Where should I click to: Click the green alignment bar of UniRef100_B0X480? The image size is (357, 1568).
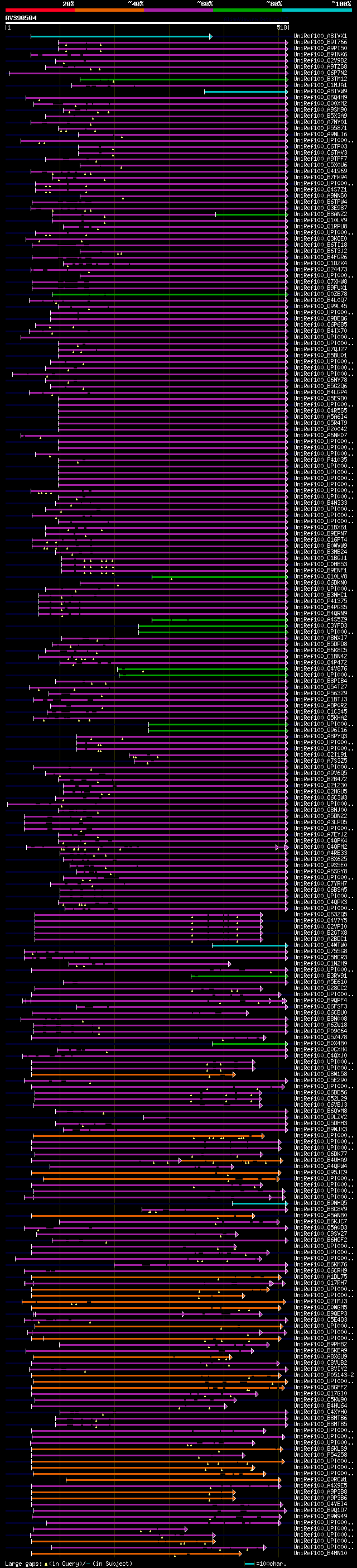click(x=250, y=1043)
